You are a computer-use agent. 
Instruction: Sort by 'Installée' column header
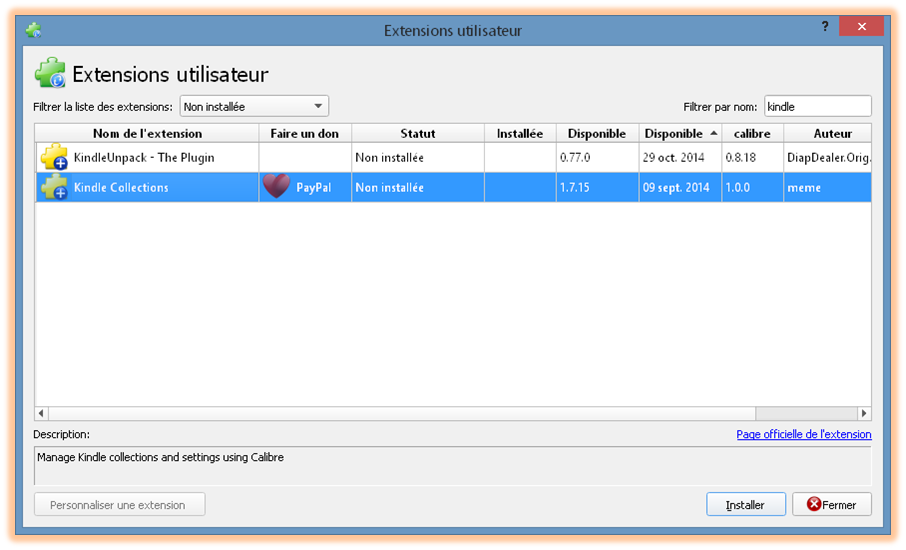pos(520,133)
